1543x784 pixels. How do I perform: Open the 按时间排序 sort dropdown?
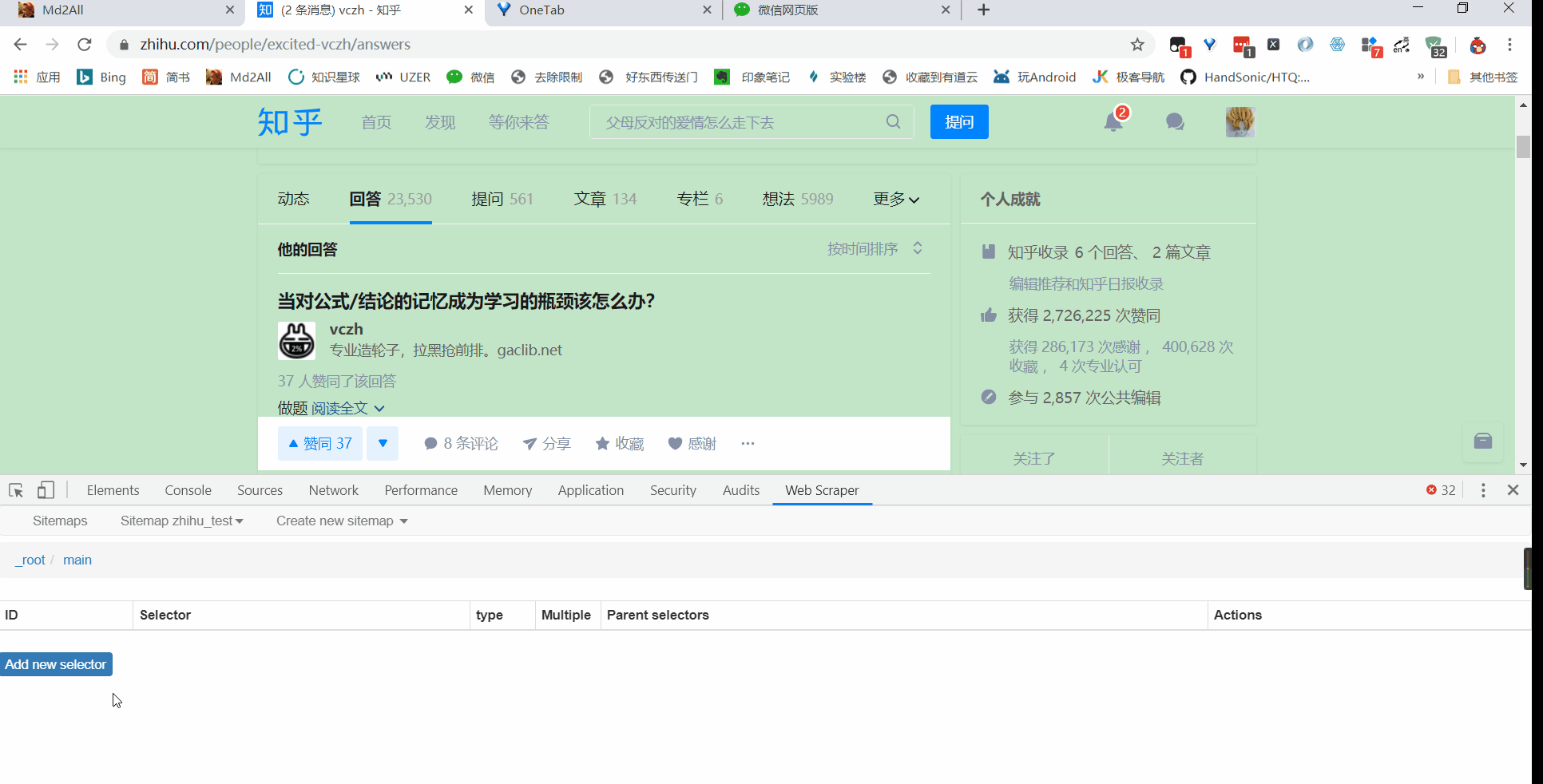pos(875,249)
